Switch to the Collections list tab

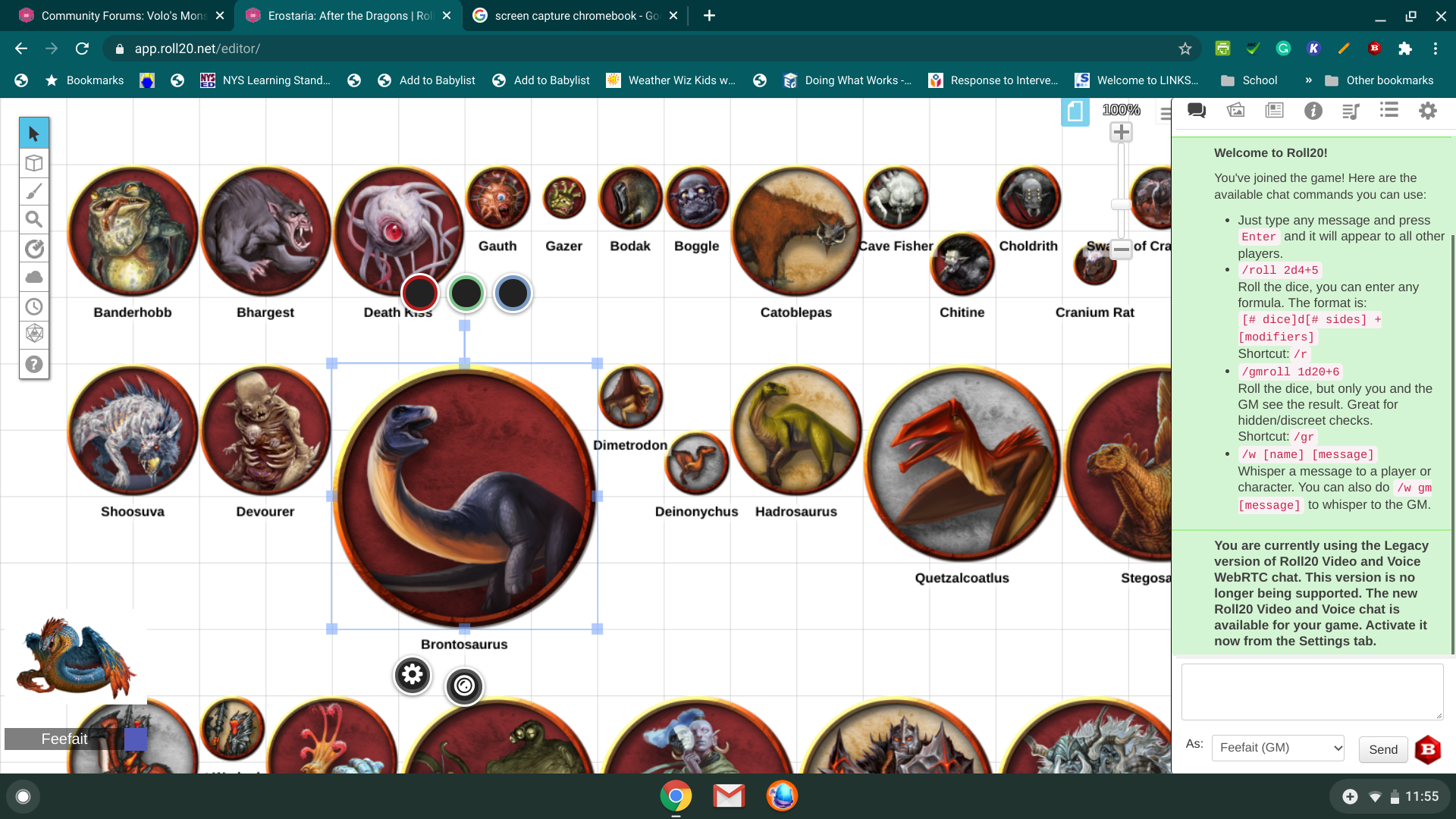(1389, 111)
